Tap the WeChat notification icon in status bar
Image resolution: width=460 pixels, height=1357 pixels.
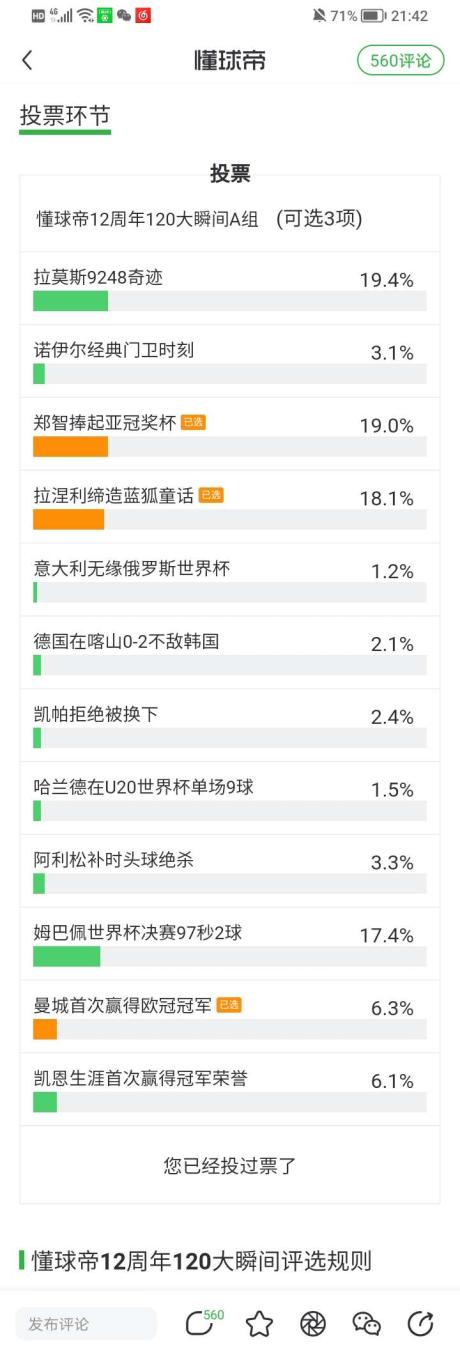point(124,16)
